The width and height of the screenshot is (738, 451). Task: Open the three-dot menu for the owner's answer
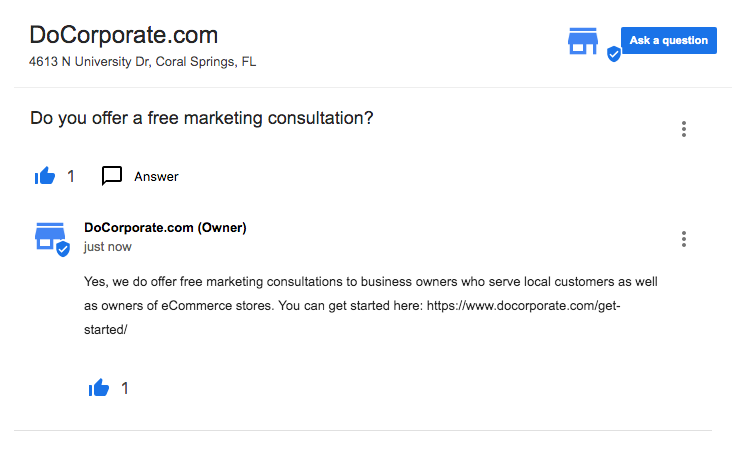pyautogui.click(x=684, y=239)
